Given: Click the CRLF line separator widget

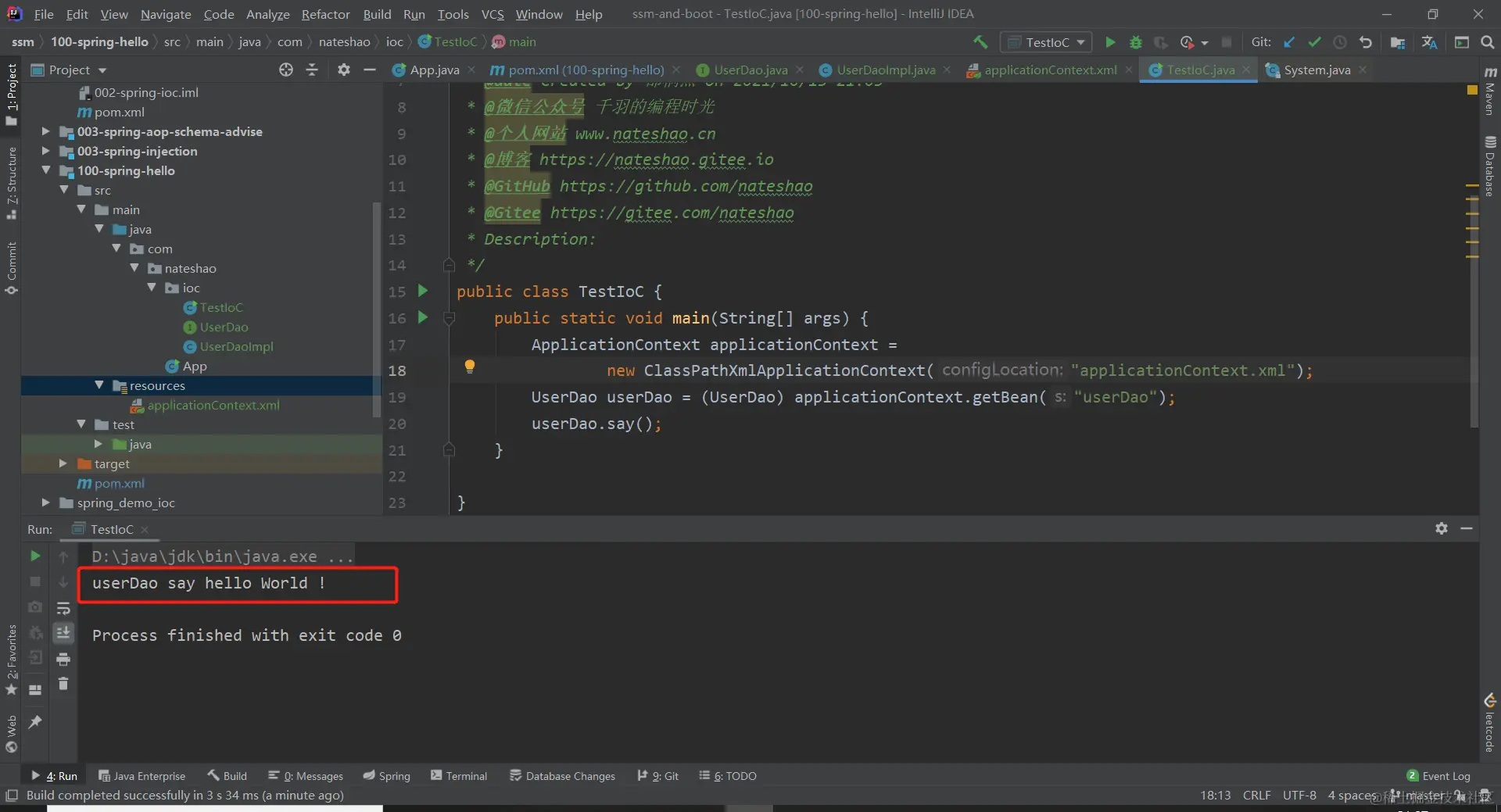Looking at the screenshot, I should 1256,795.
